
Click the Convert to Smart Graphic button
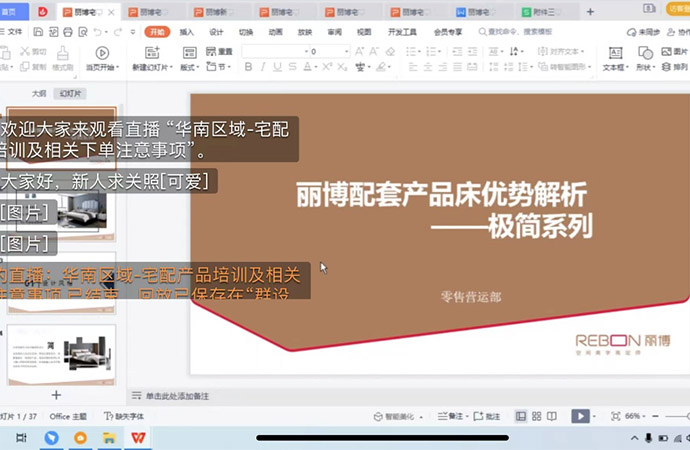(x=564, y=67)
